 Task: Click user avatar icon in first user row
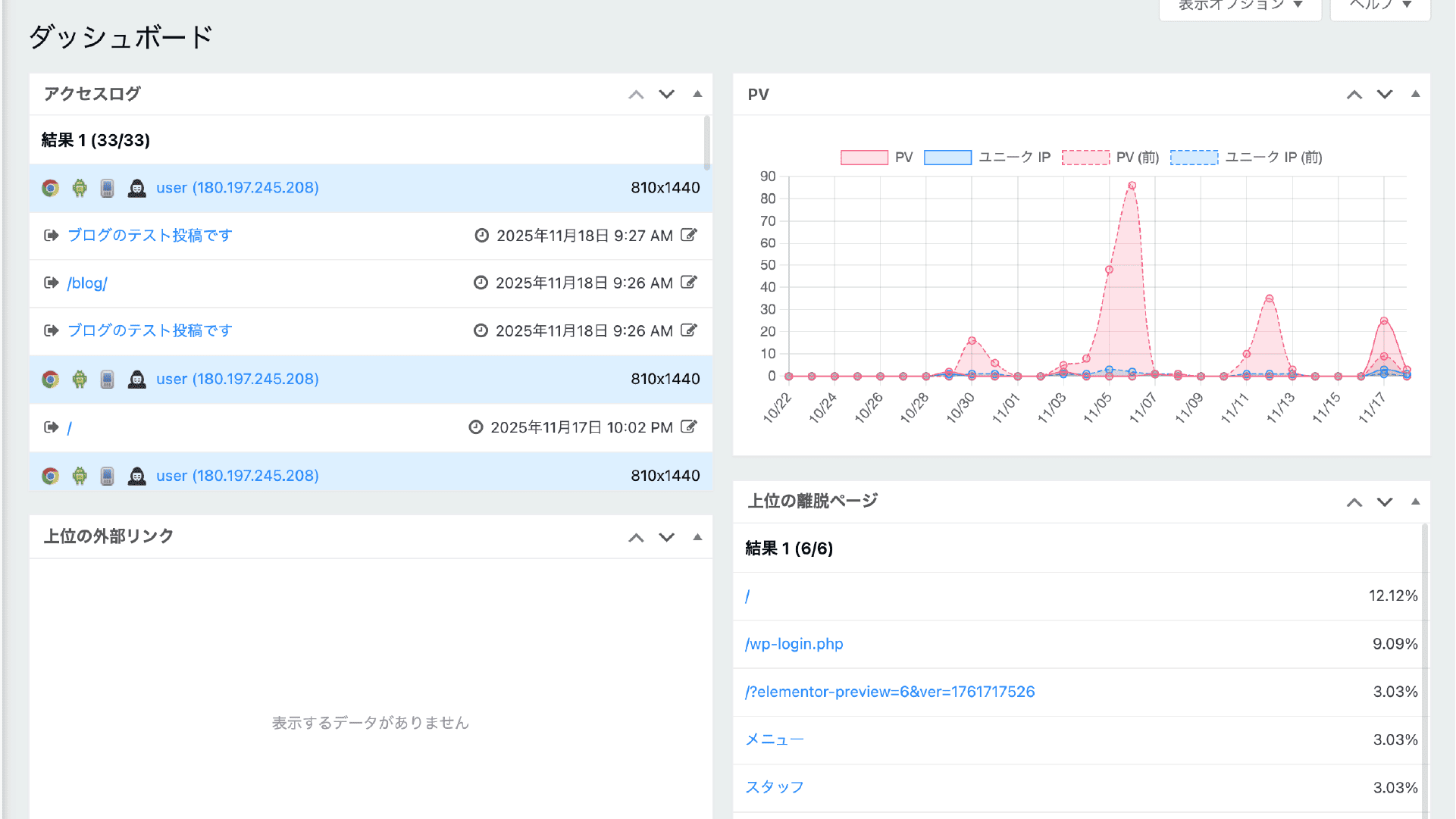(x=136, y=188)
